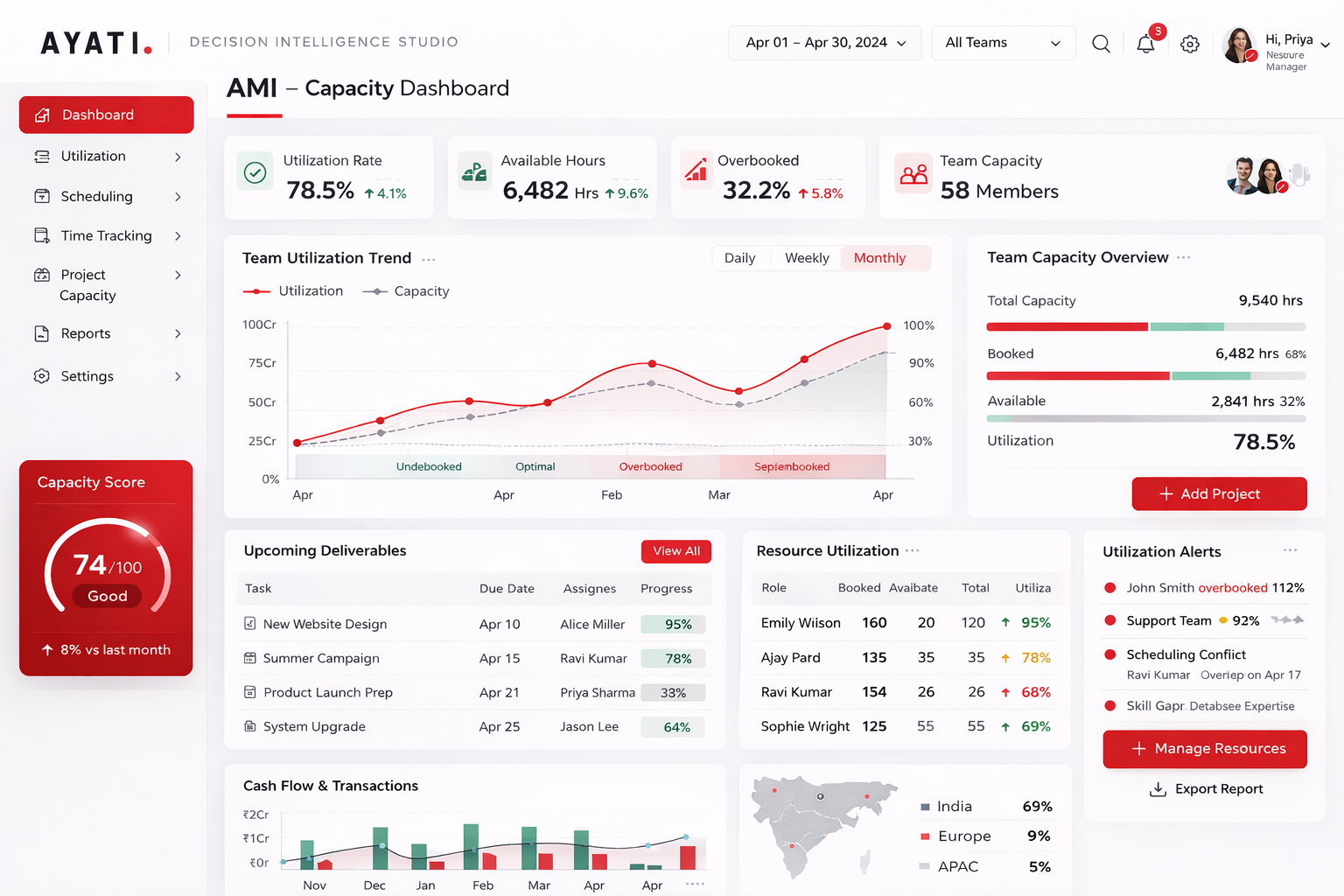Open the settings gear in header

pyautogui.click(x=1190, y=44)
